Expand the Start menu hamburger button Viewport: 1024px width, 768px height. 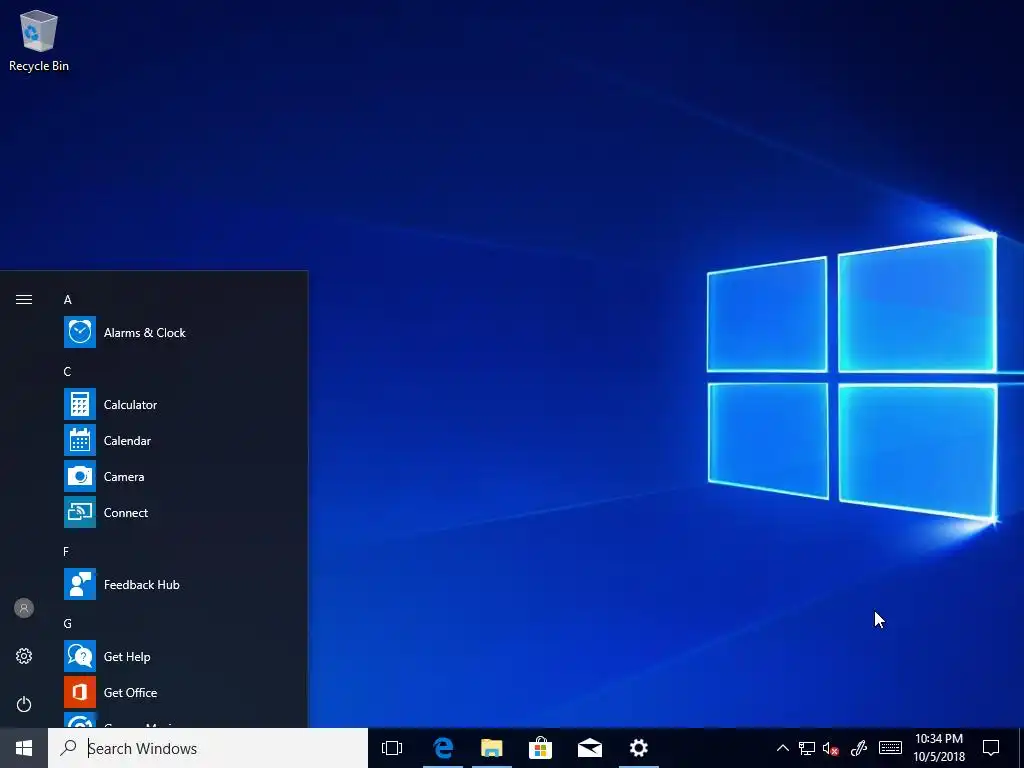[24, 299]
